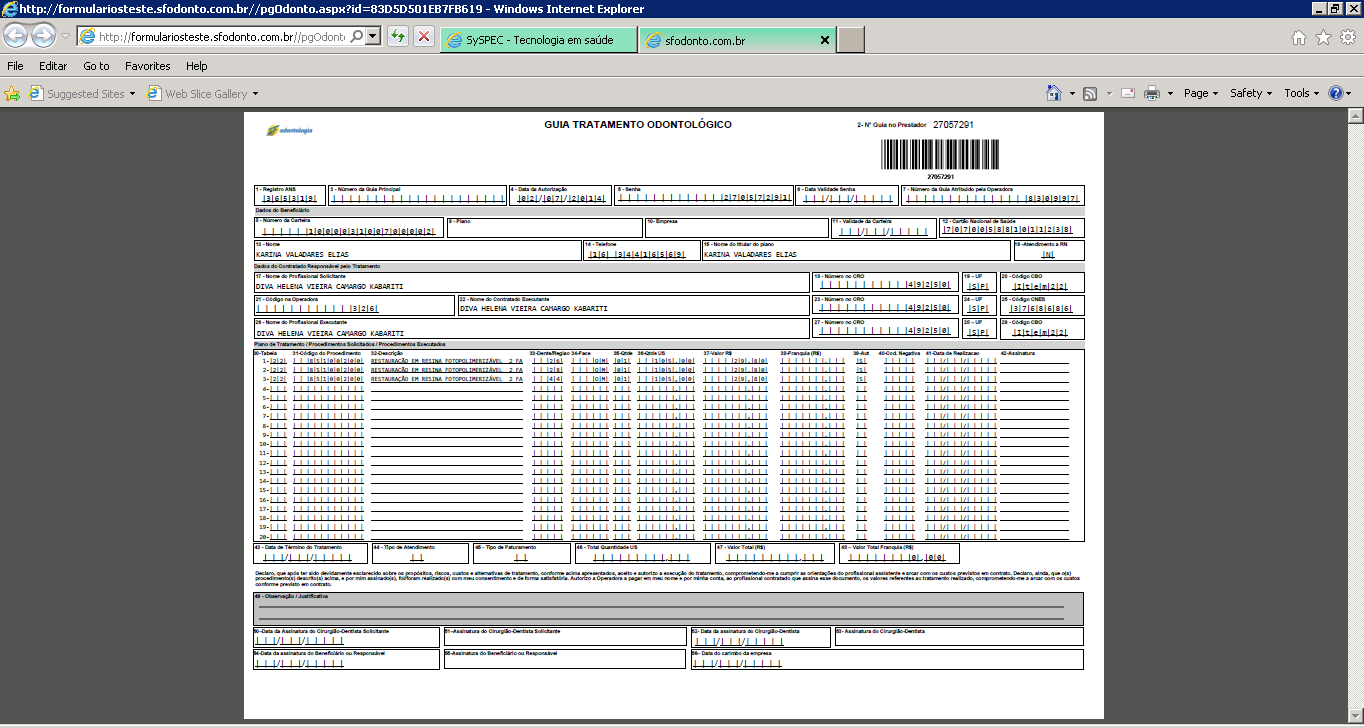Image resolution: width=1364 pixels, height=728 pixels.
Task: Stop loading with the red X button
Action: (x=424, y=37)
